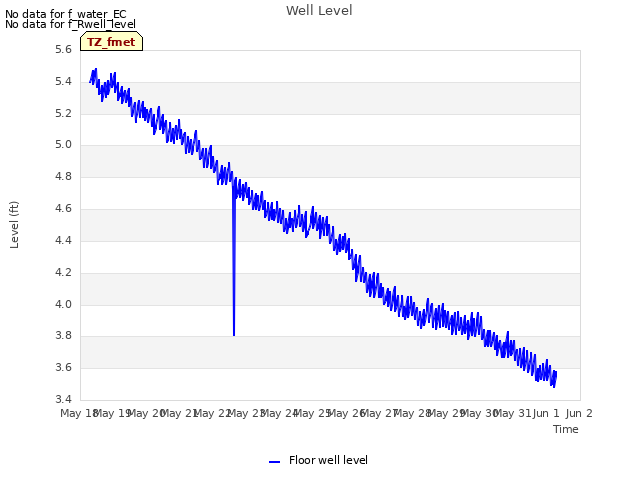Click the 'No data for f_Rwell_level' message
Image resolution: width=640 pixels, height=480 pixels.
tap(70, 24)
